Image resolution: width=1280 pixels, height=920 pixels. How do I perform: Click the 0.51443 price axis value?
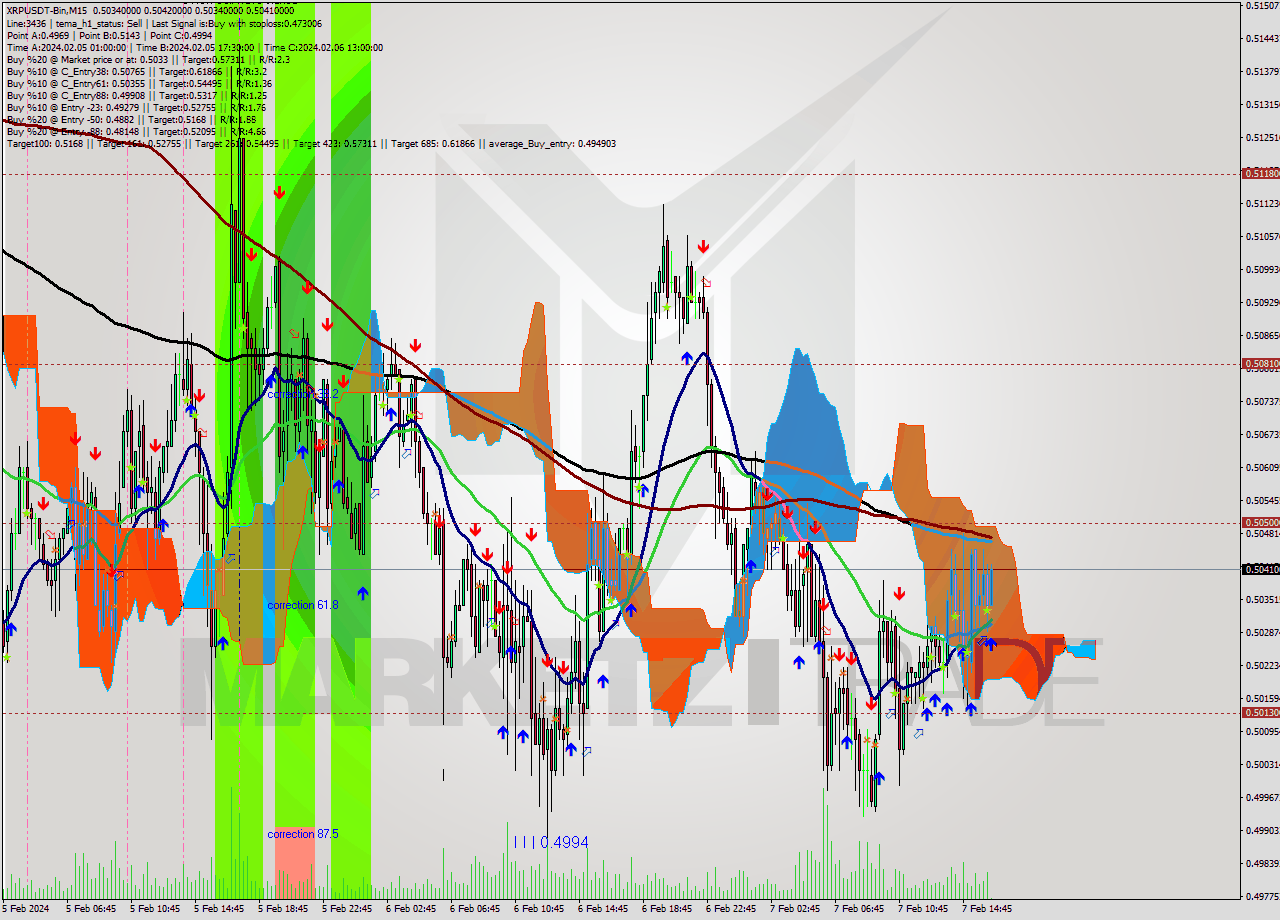pyautogui.click(x=1261, y=38)
